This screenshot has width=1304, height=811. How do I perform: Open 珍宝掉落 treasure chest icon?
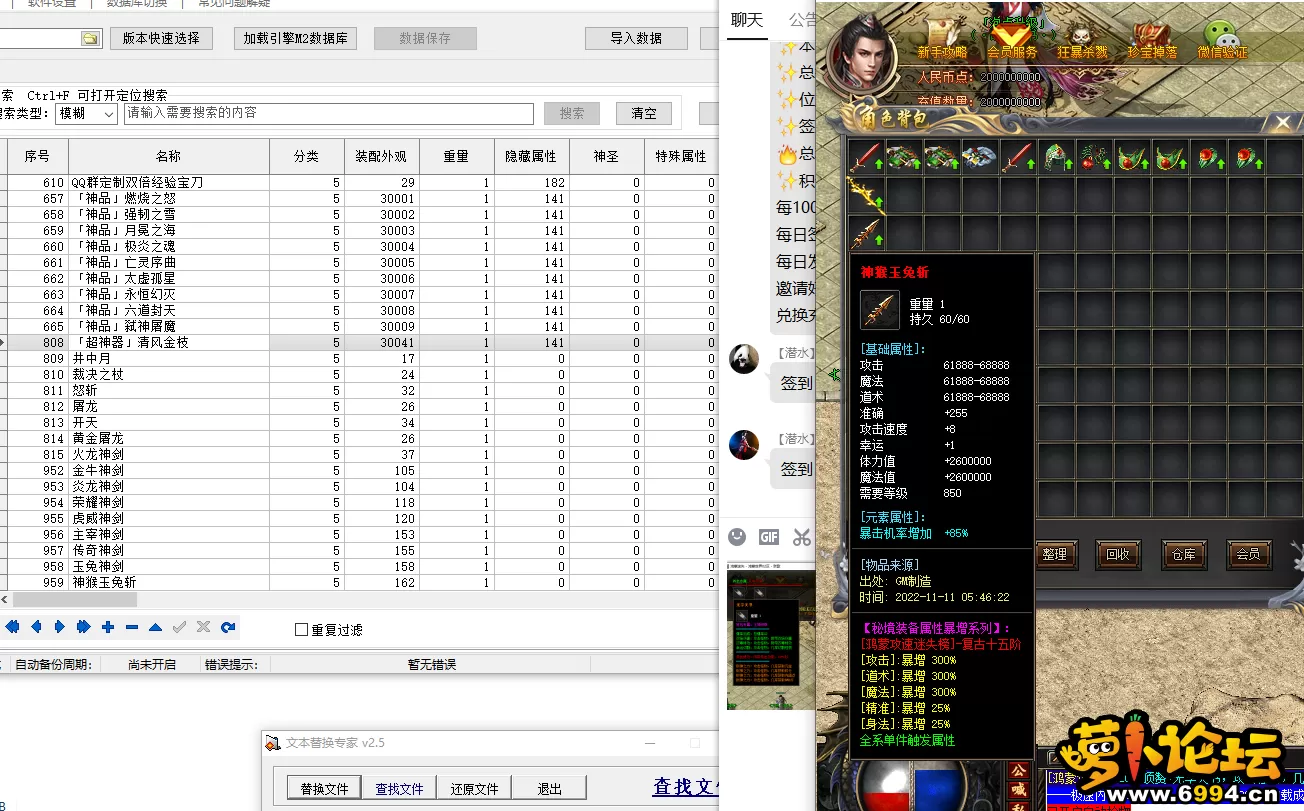1152,41
